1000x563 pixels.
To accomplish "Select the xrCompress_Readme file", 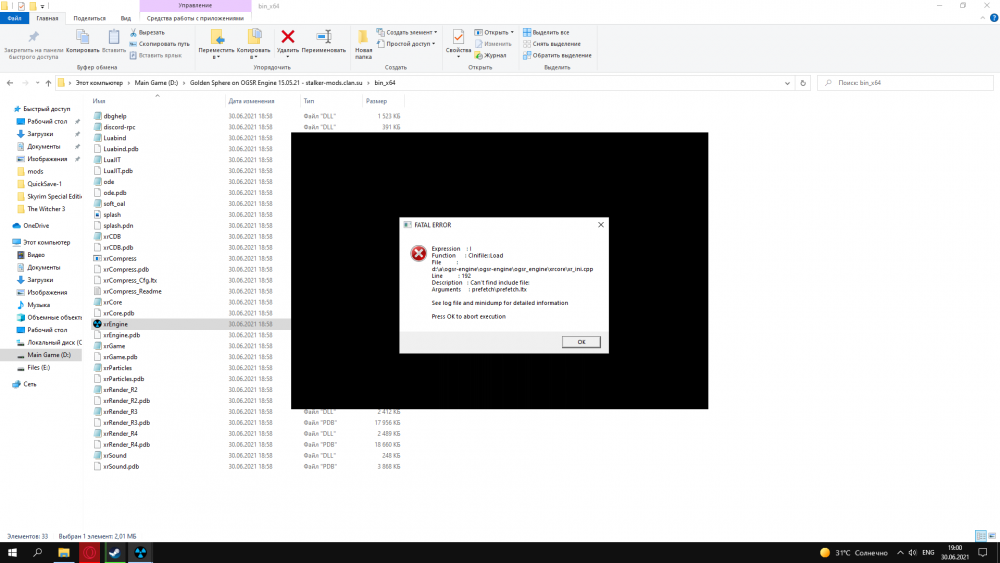I will 132,291.
